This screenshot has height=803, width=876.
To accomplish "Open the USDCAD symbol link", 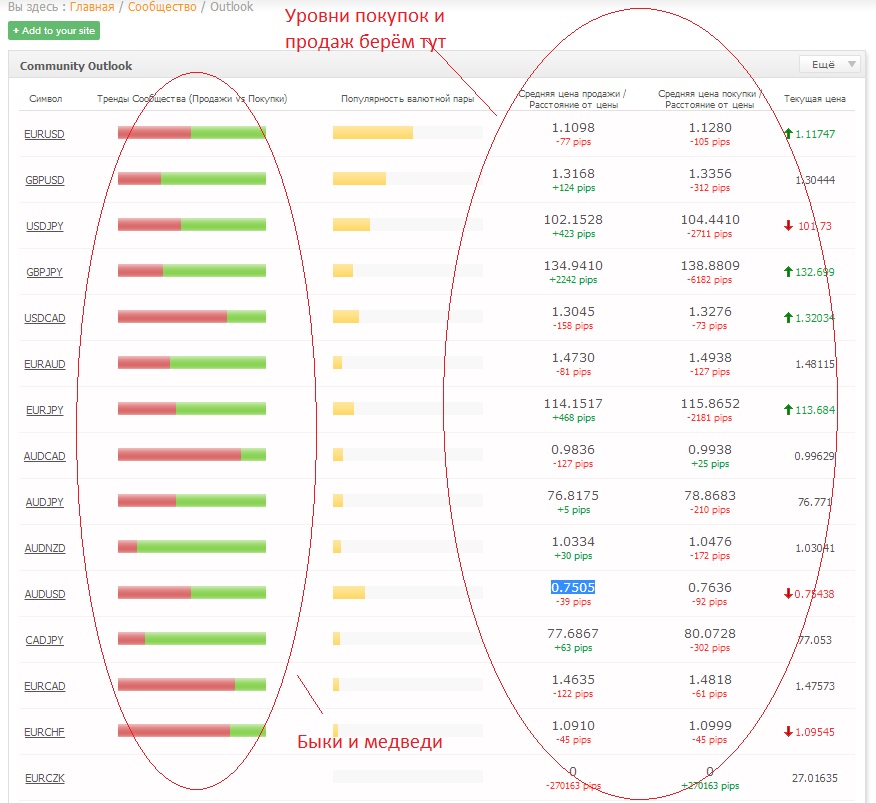I will [45, 319].
